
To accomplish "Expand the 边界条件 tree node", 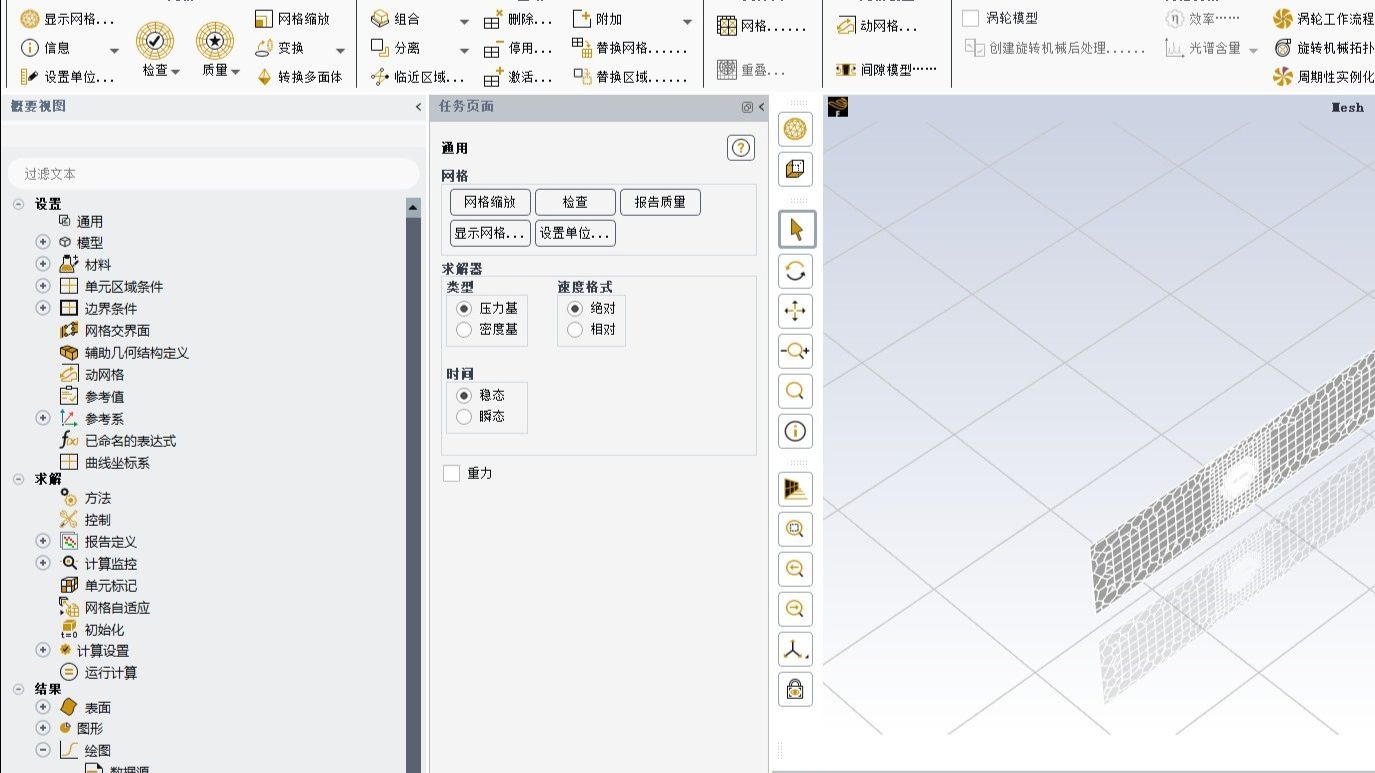I will [x=43, y=308].
